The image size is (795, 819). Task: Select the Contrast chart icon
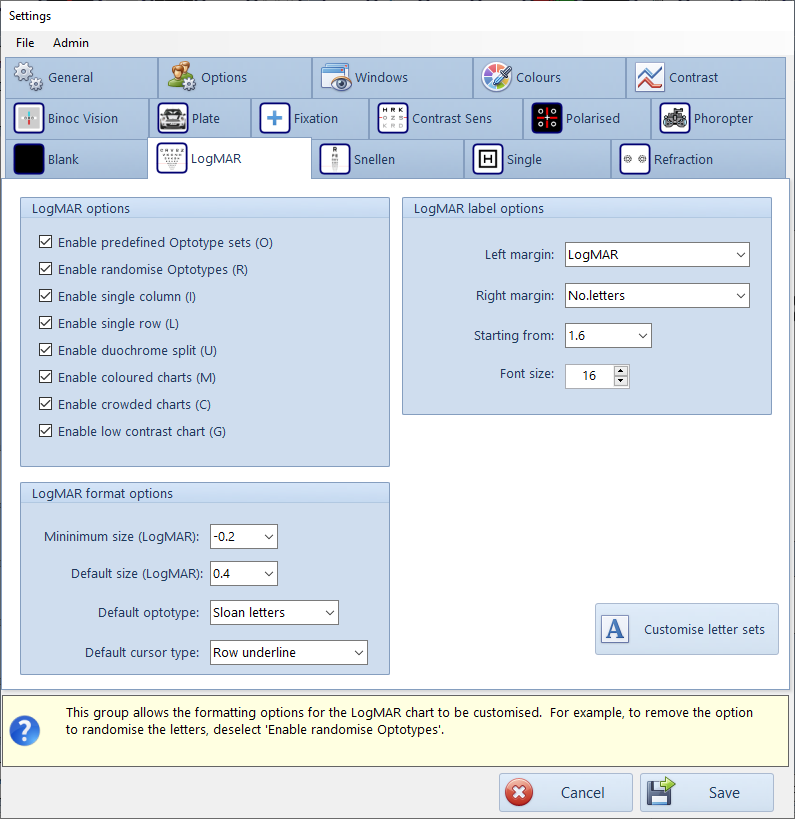(x=650, y=77)
